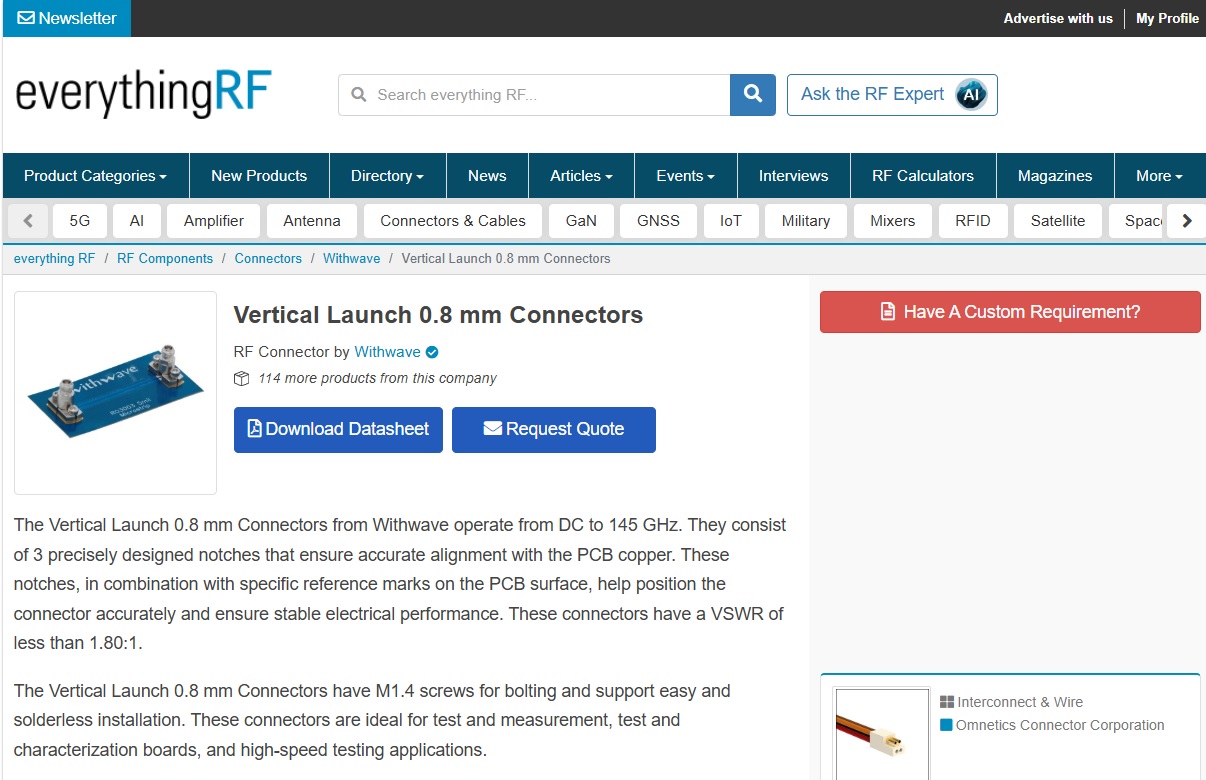
Task: Open Advertise with us link
Action: [x=1058, y=18]
